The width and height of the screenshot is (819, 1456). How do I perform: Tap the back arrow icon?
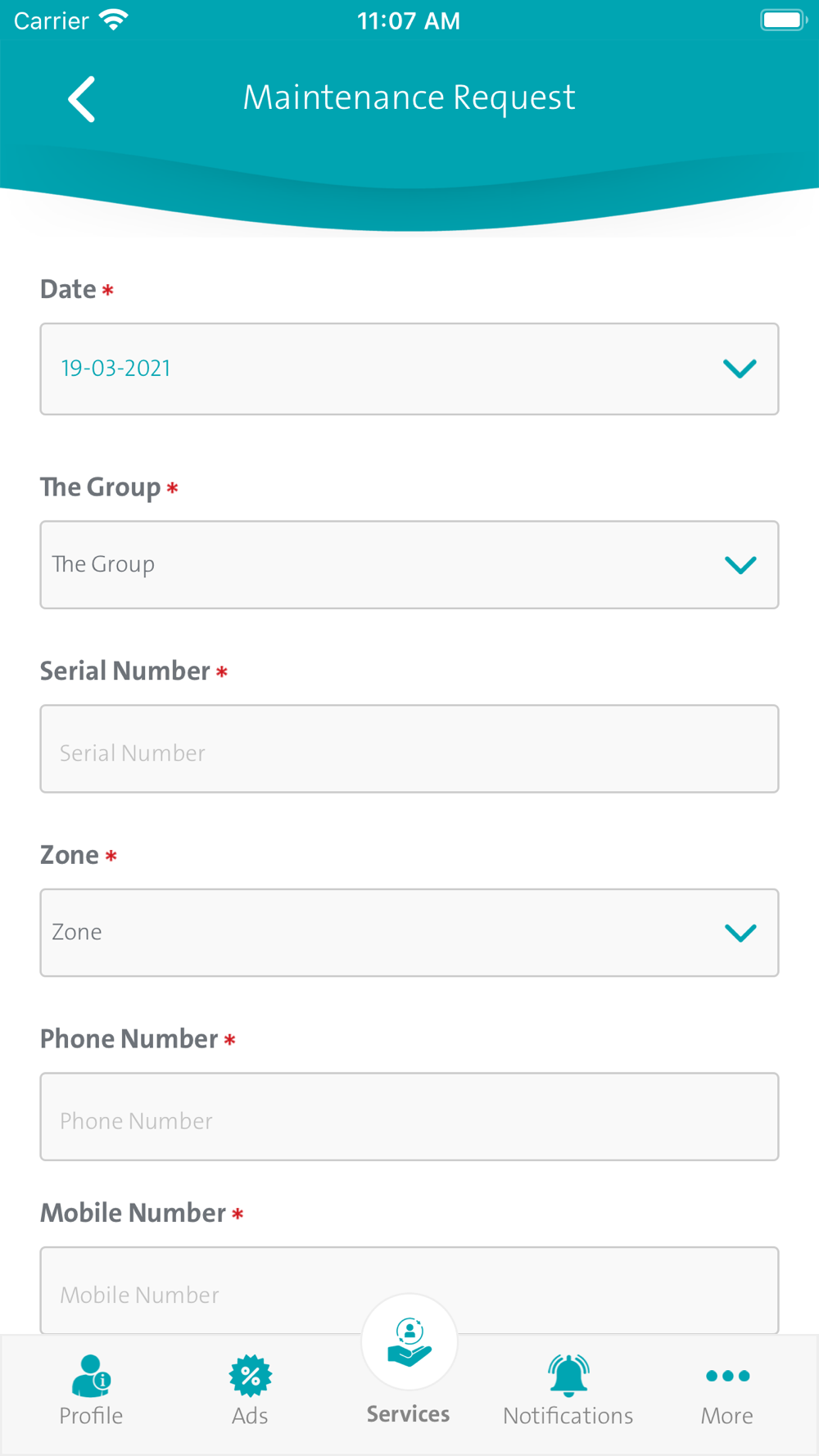82,99
